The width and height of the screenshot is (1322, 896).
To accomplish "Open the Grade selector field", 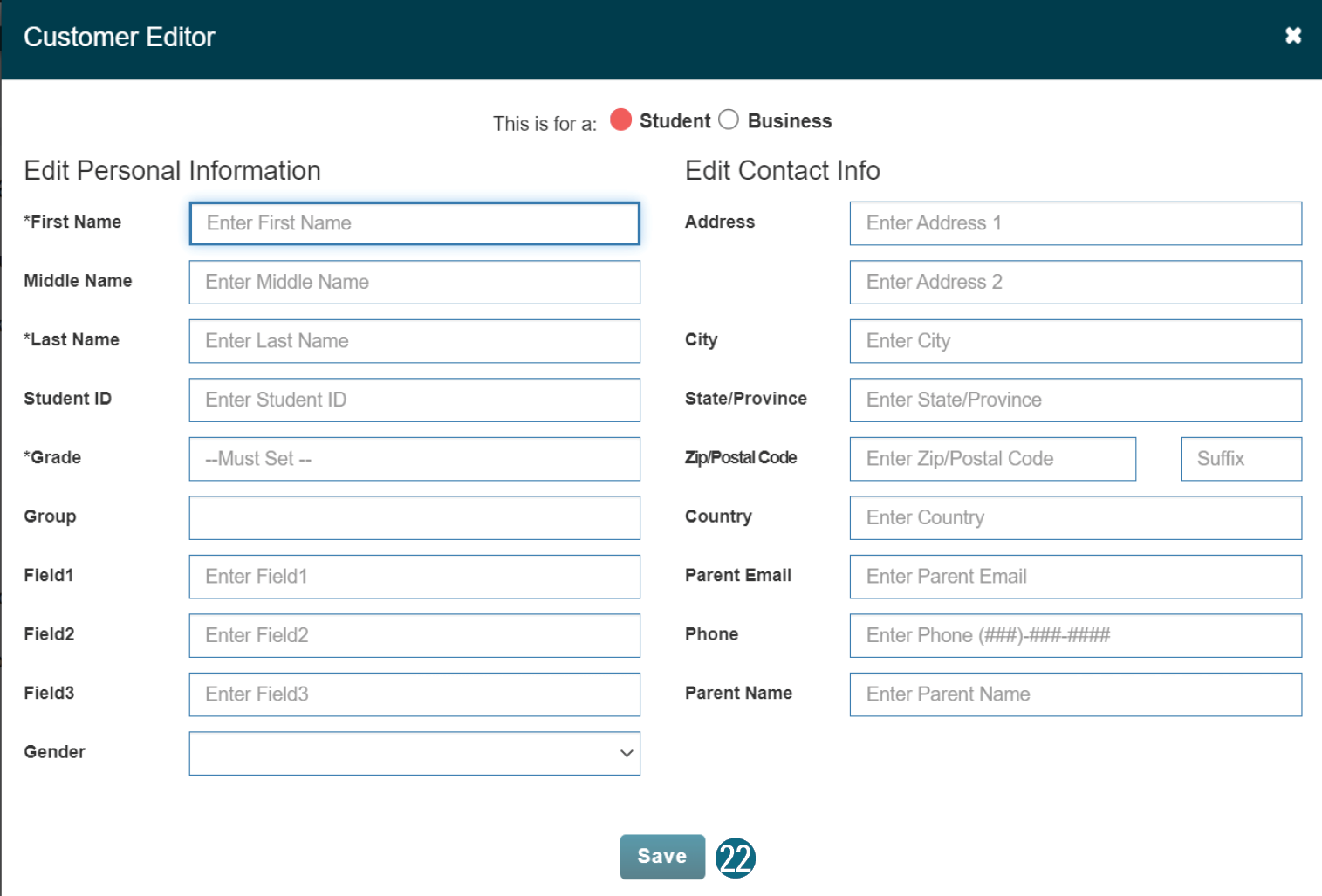I will point(414,459).
